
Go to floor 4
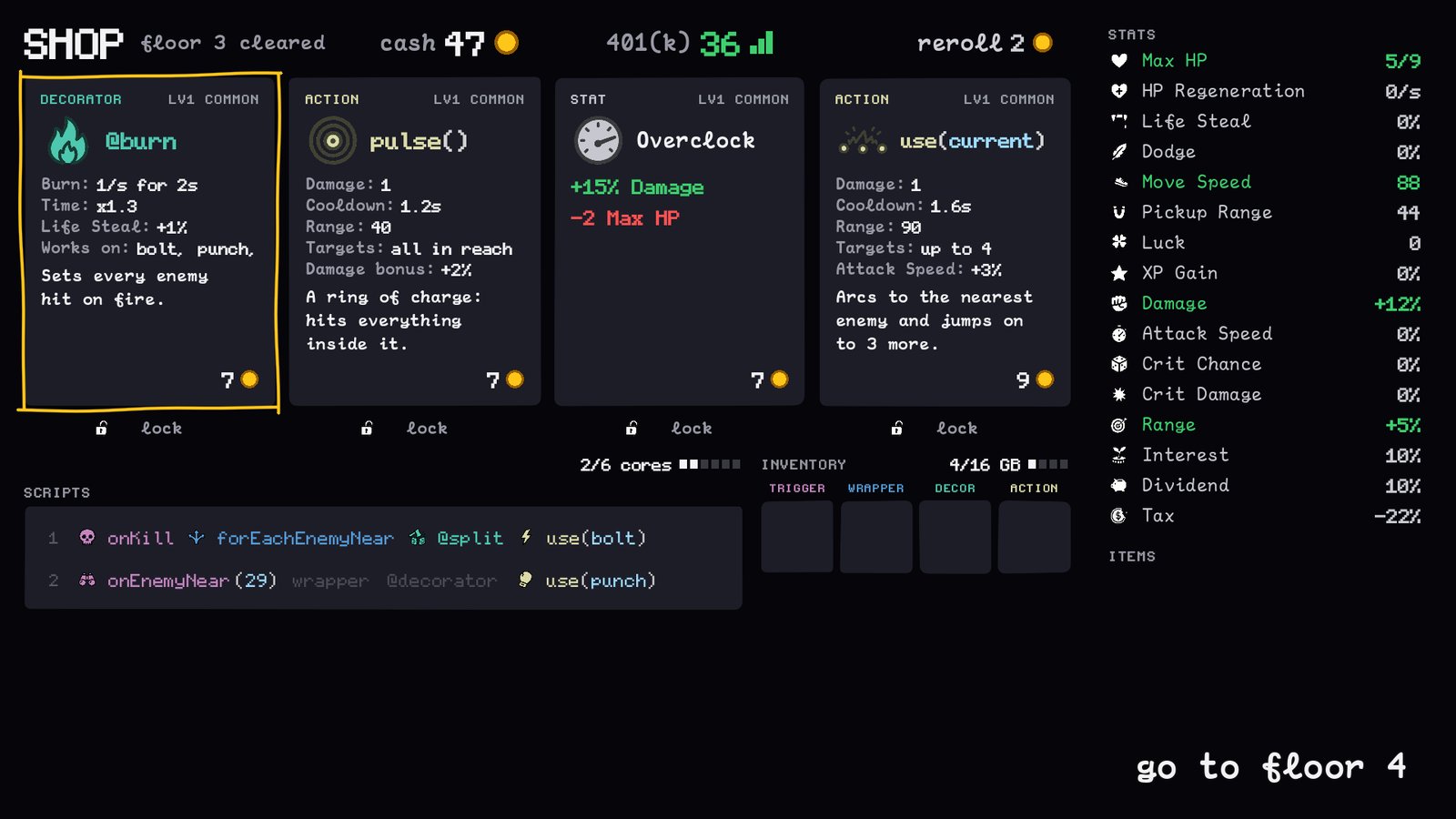pyautogui.click(x=1271, y=767)
